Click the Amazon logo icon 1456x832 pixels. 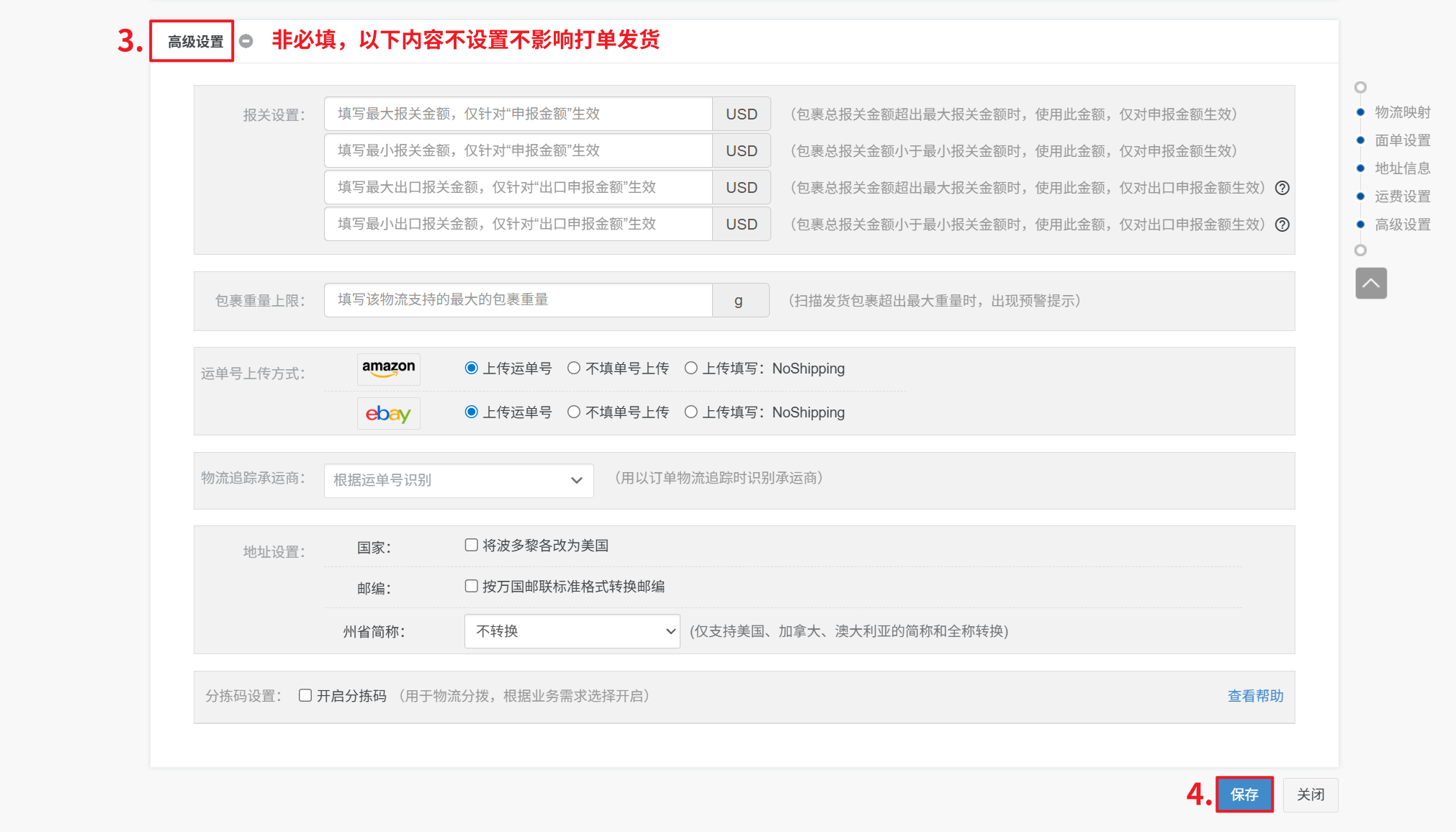point(388,368)
